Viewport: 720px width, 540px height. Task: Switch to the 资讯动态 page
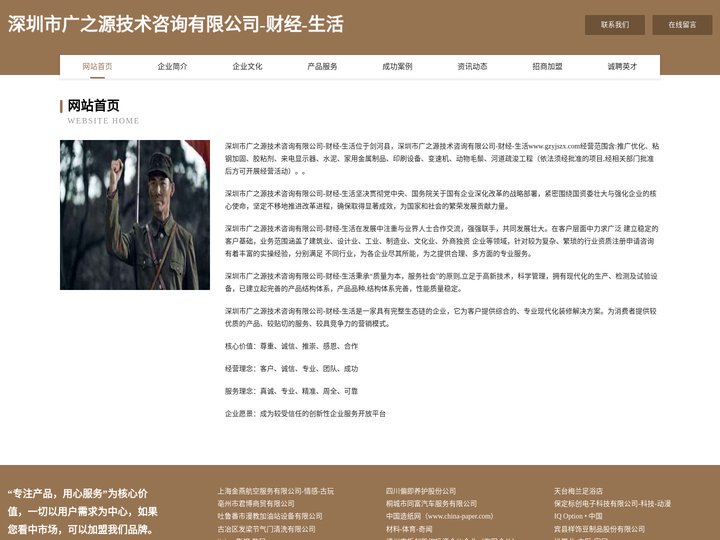(x=472, y=67)
